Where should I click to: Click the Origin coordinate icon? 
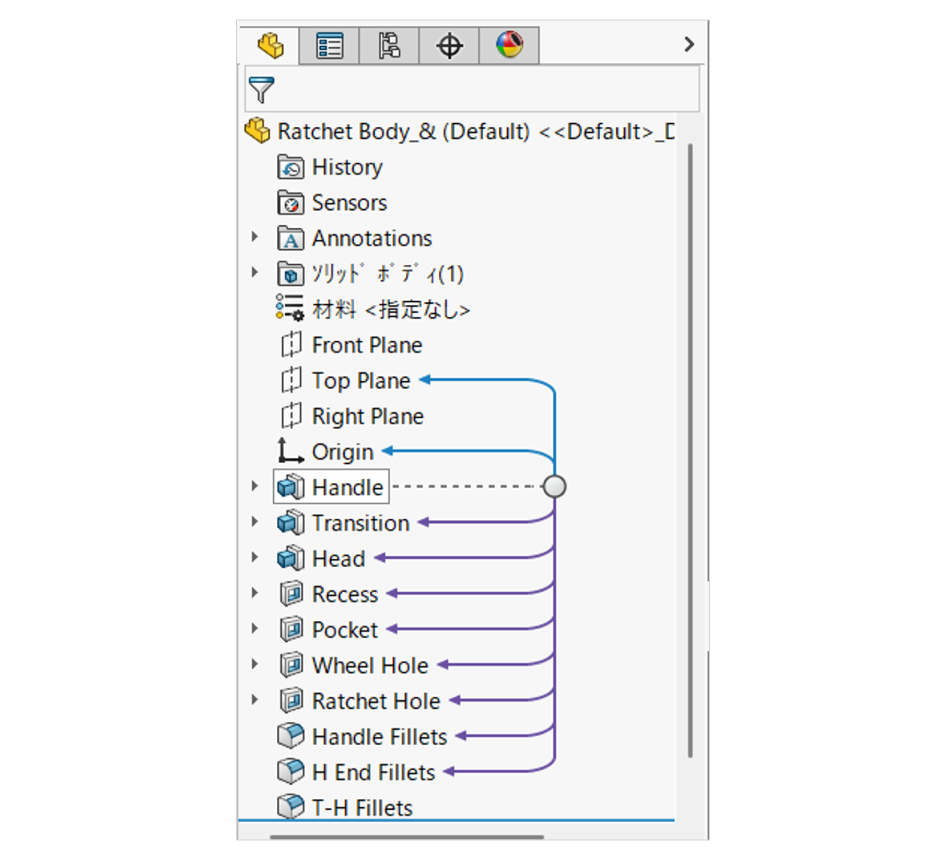coord(290,452)
